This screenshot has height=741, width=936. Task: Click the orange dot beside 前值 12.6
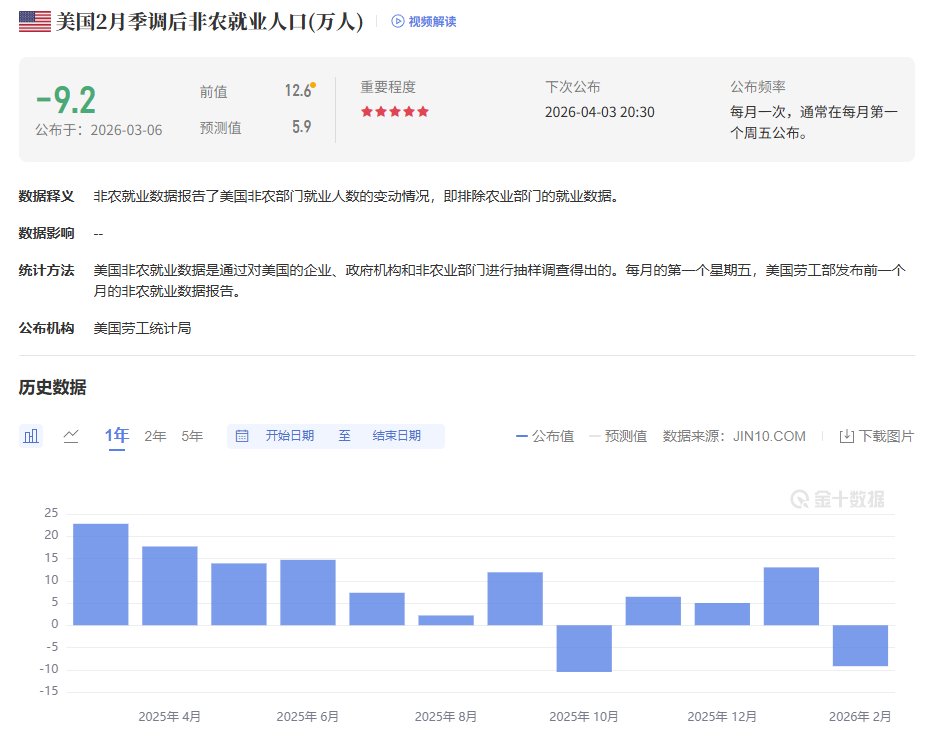point(313,85)
